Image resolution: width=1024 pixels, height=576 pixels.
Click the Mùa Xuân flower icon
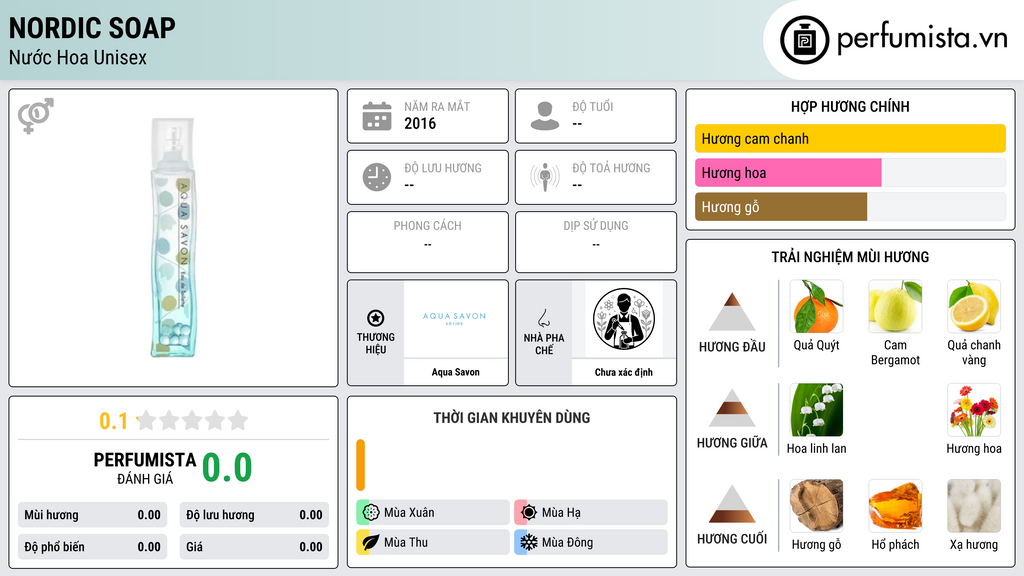pyautogui.click(x=371, y=512)
